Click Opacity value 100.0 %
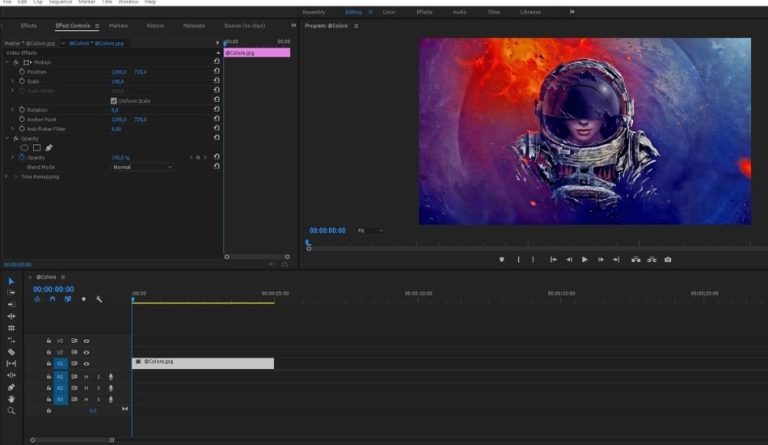768x445 pixels. 120,158
